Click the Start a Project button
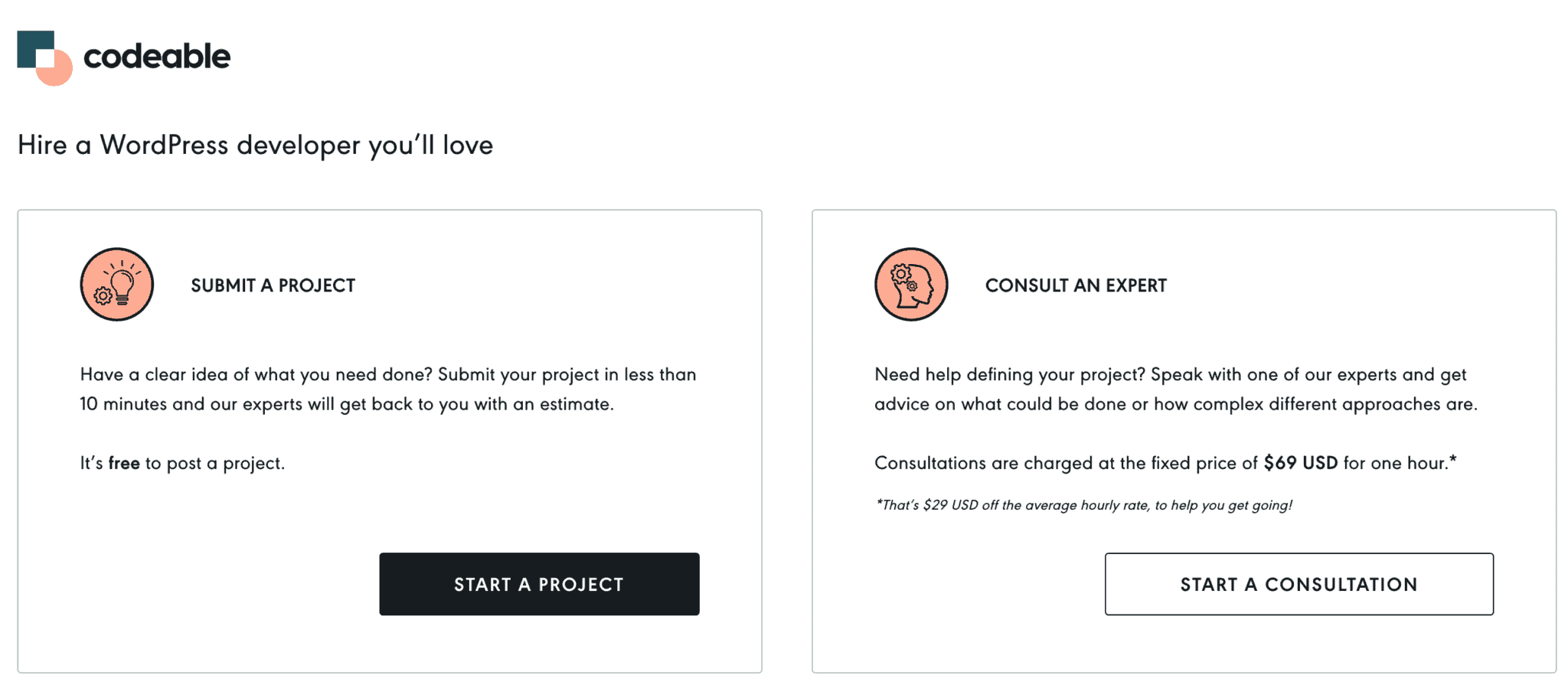 538,584
